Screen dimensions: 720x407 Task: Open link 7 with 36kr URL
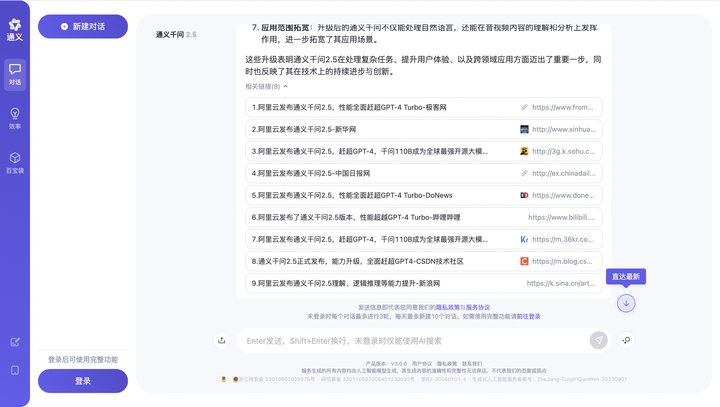pyautogui.click(x=423, y=239)
